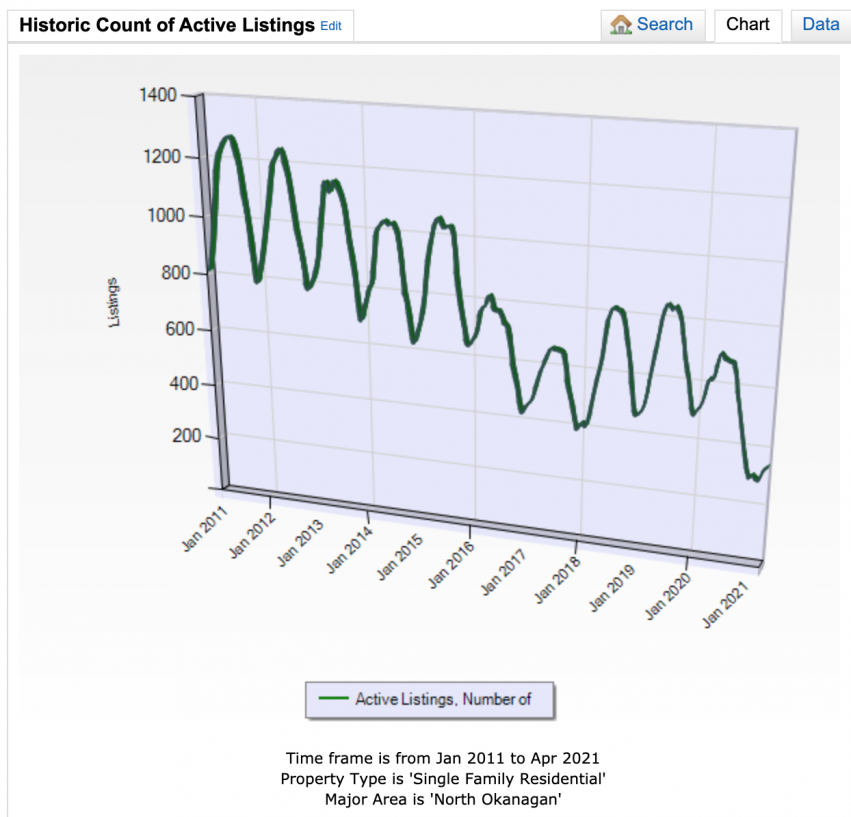This screenshot has width=851, height=817.
Task: Click the 400 y-axis label
Action: tap(184, 384)
